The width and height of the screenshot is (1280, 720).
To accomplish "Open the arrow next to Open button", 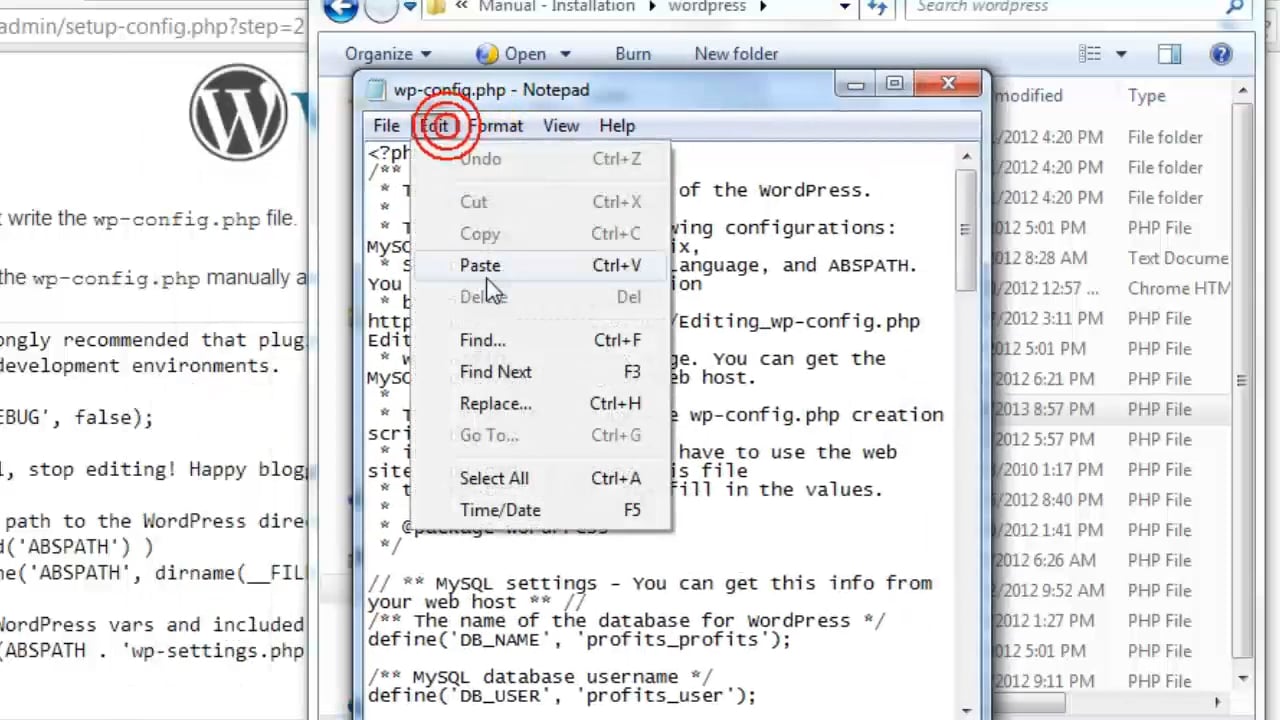I will 565,54.
